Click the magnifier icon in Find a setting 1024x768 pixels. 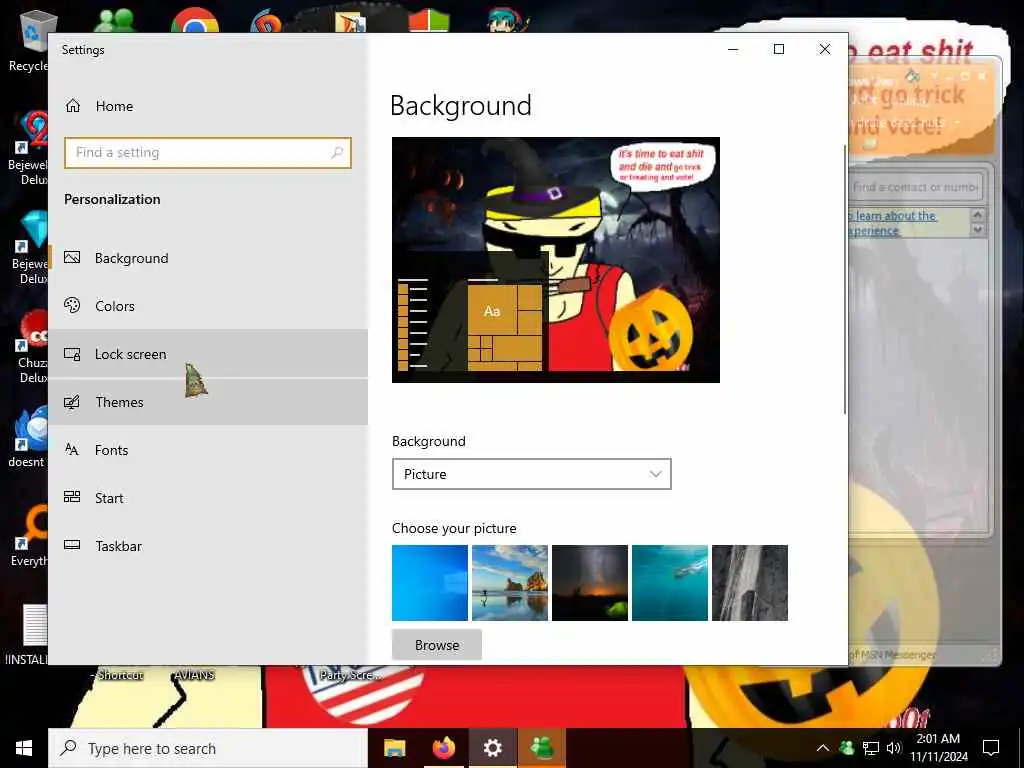coord(337,153)
